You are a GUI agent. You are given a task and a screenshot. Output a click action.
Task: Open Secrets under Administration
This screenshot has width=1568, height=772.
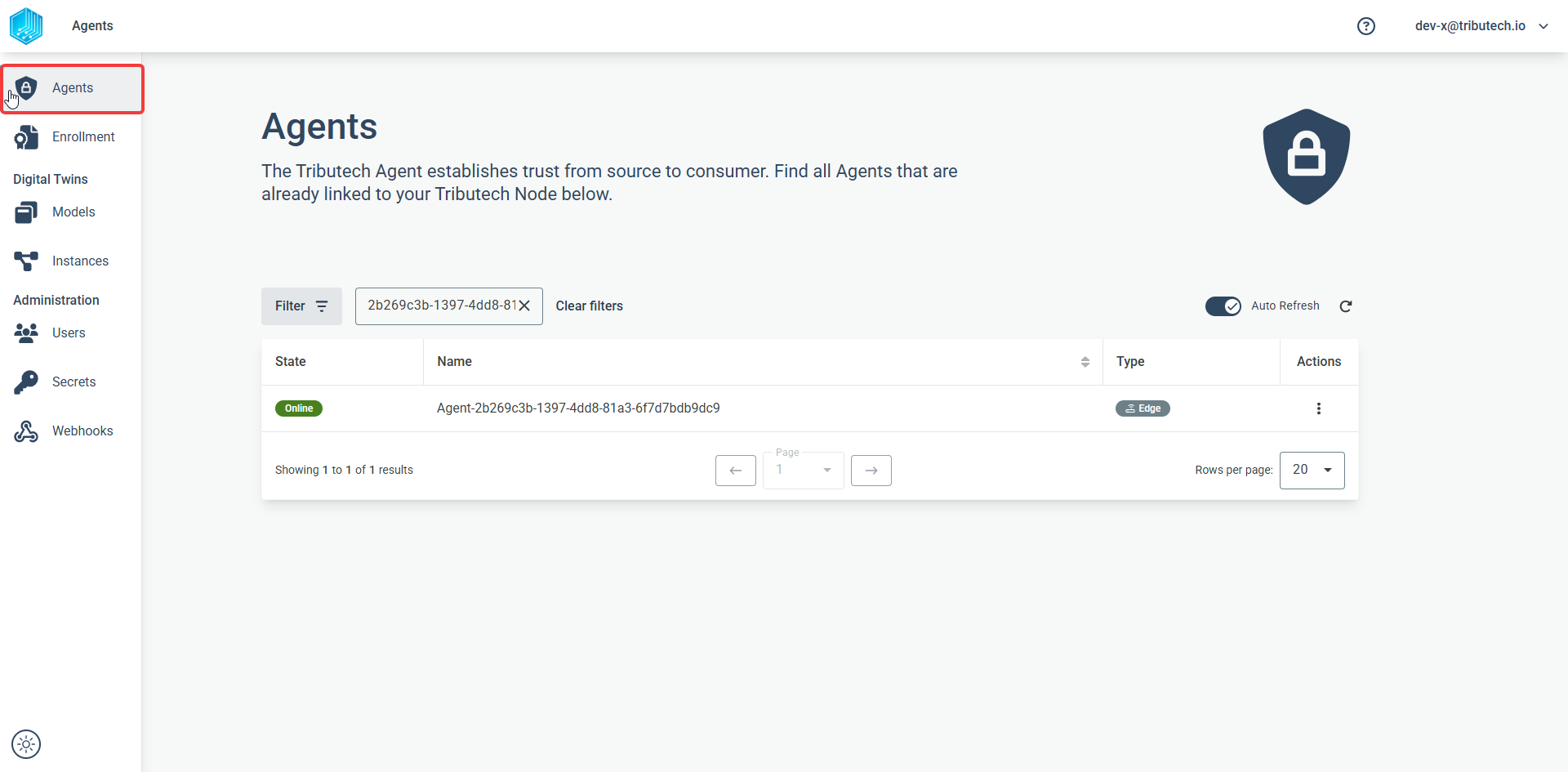[71, 382]
